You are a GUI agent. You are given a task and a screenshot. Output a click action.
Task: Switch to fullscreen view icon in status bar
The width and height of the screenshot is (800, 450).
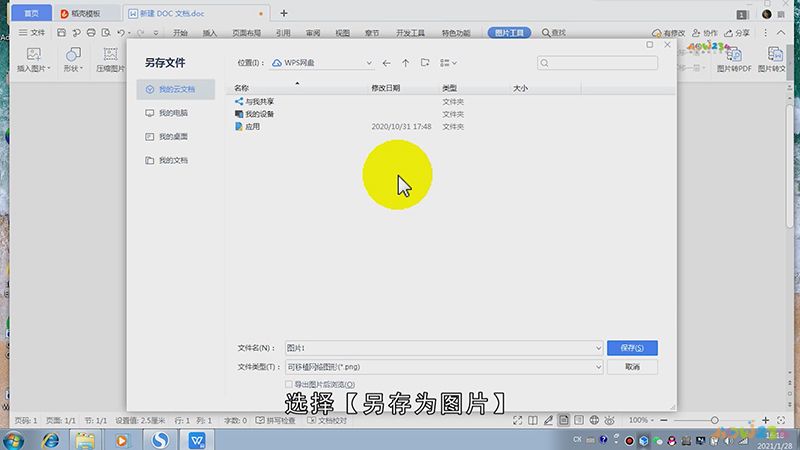pyautogui.click(x=517, y=420)
